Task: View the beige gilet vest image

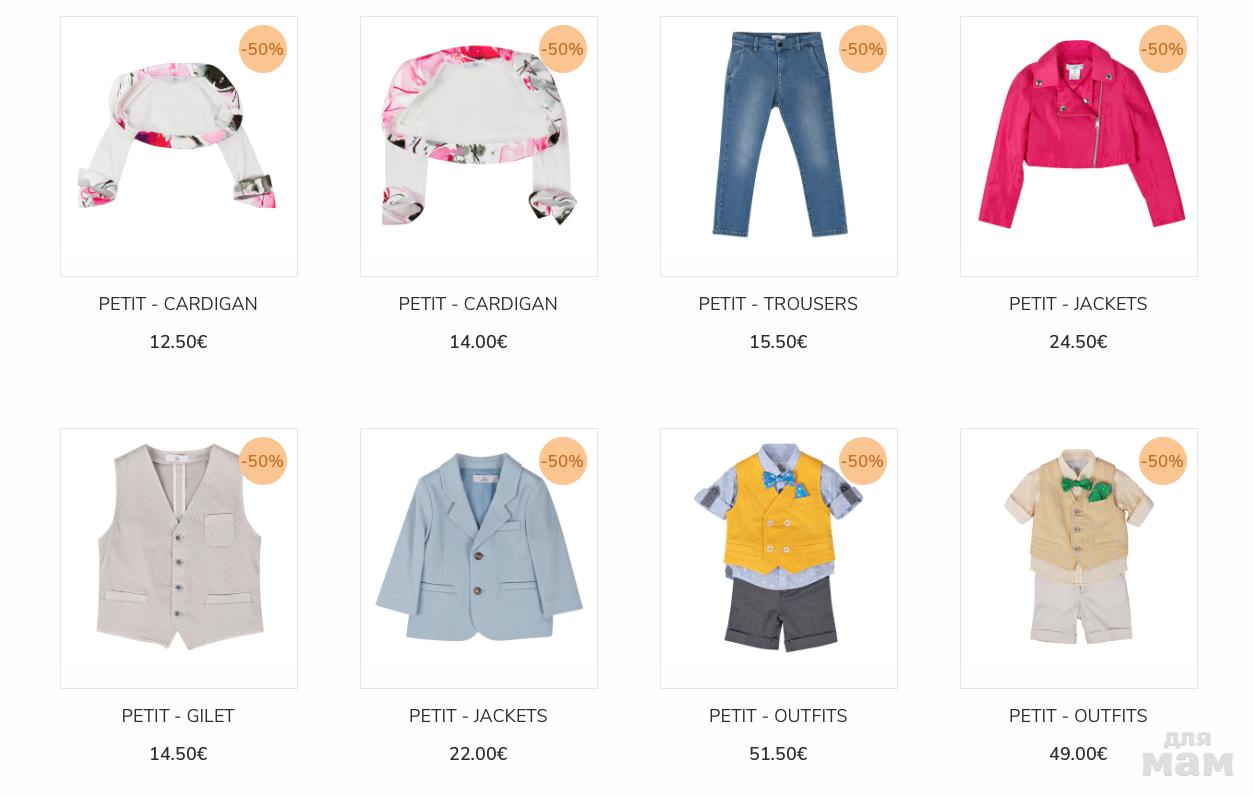Action: click(x=179, y=558)
